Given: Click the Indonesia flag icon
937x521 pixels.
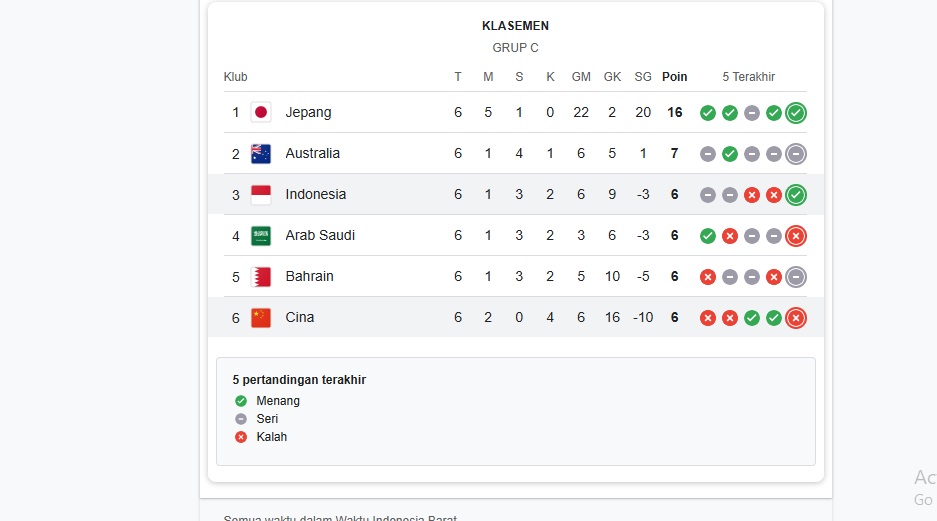Looking at the screenshot, I should (x=261, y=195).
